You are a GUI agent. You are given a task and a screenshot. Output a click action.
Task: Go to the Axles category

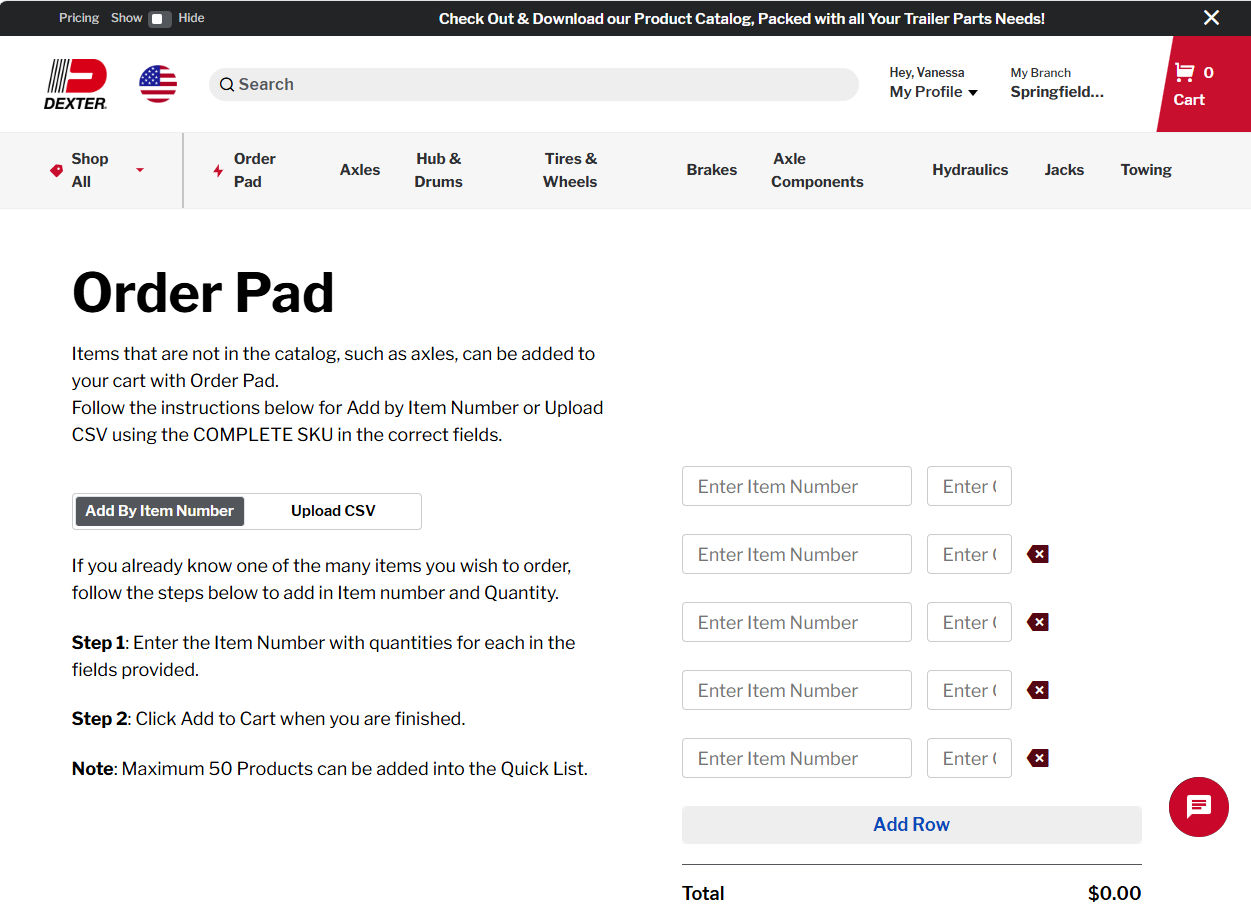click(x=360, y=170)
